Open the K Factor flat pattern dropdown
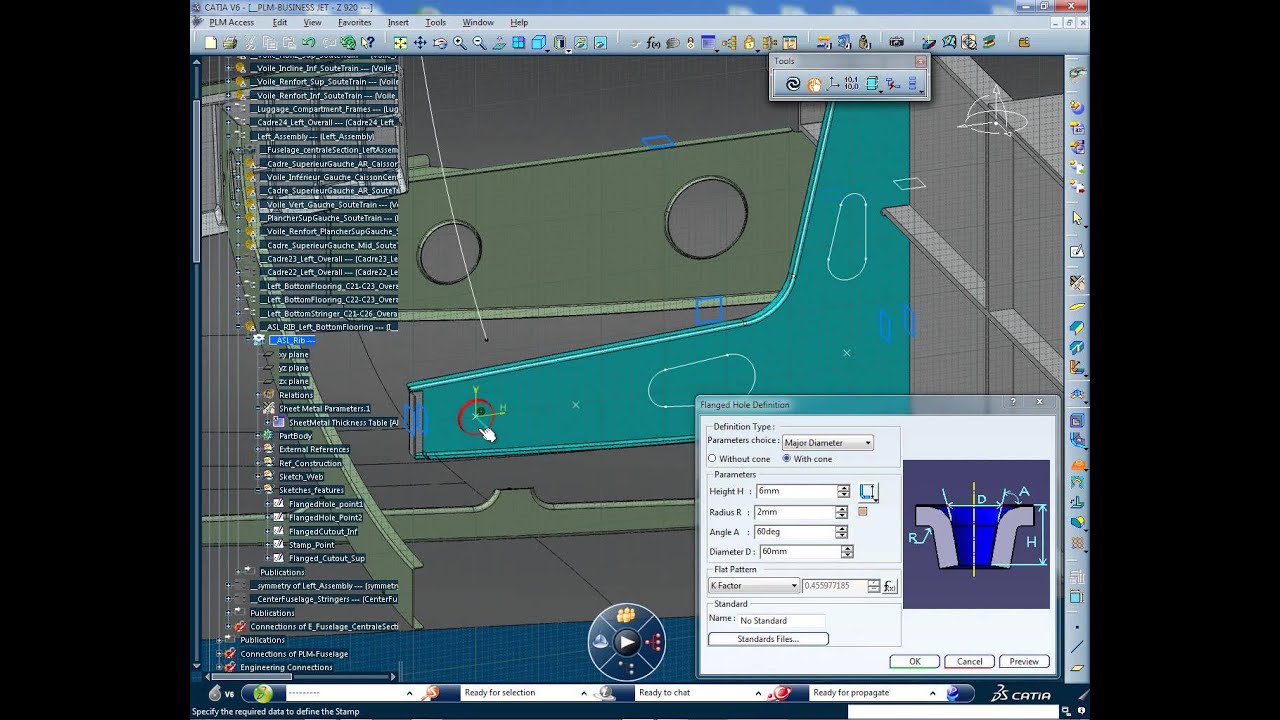The width and height of the screenshot is (1280, 720). coord(754,586)
